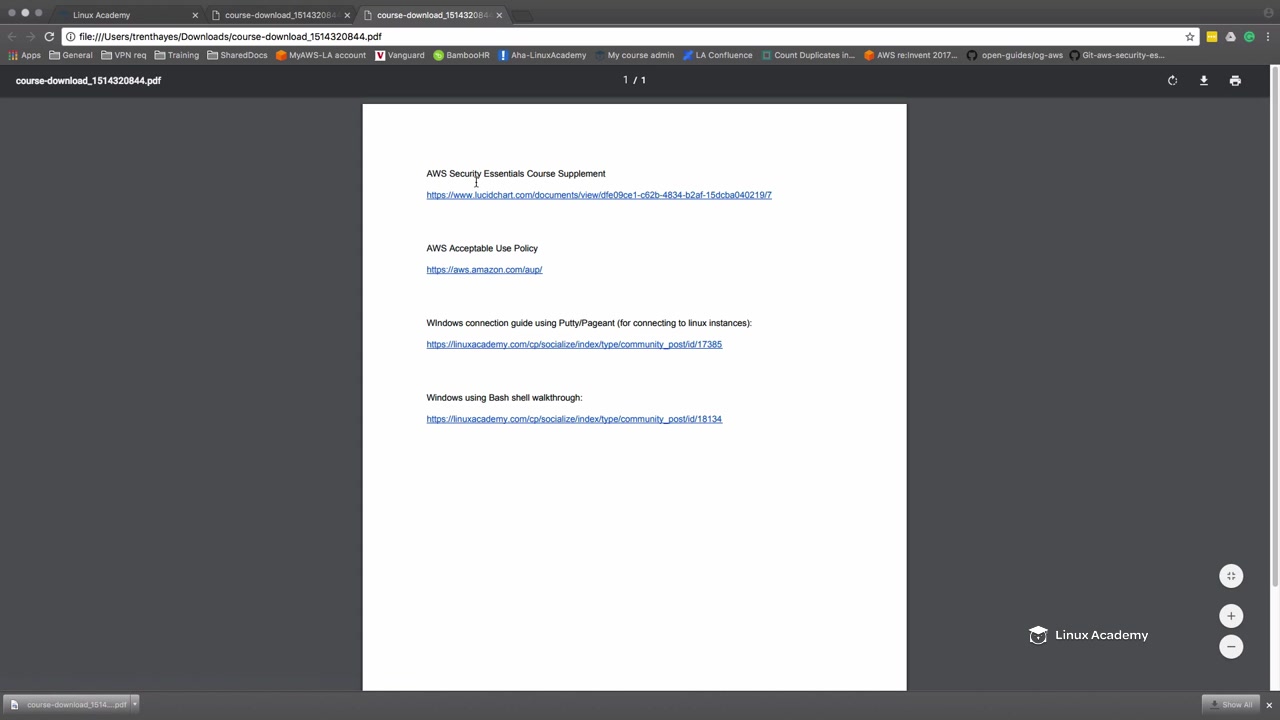The image size is (1280, 720).
Task: Follow the lucidchart.com document link
Action: pos(599,195)
